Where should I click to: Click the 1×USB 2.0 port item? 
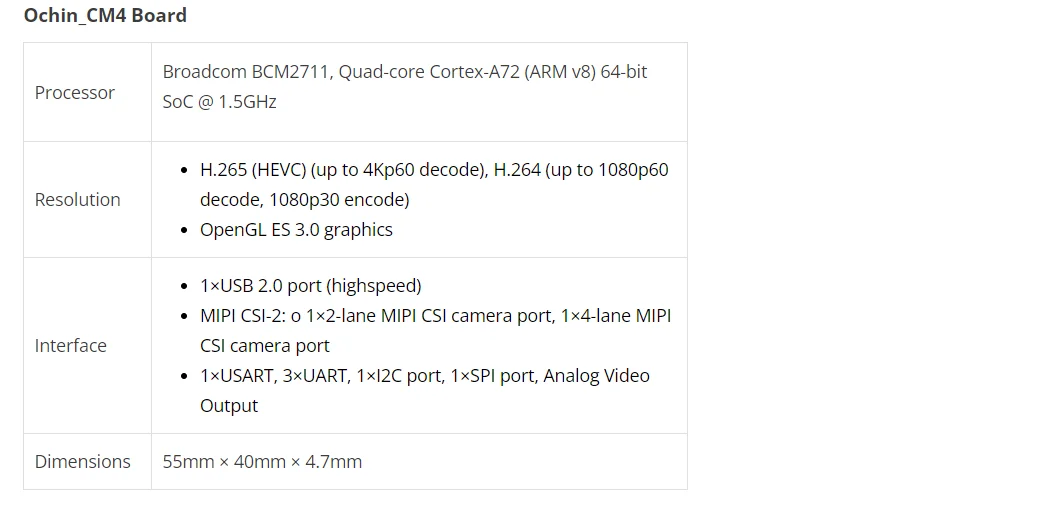[x=310, y=285]
